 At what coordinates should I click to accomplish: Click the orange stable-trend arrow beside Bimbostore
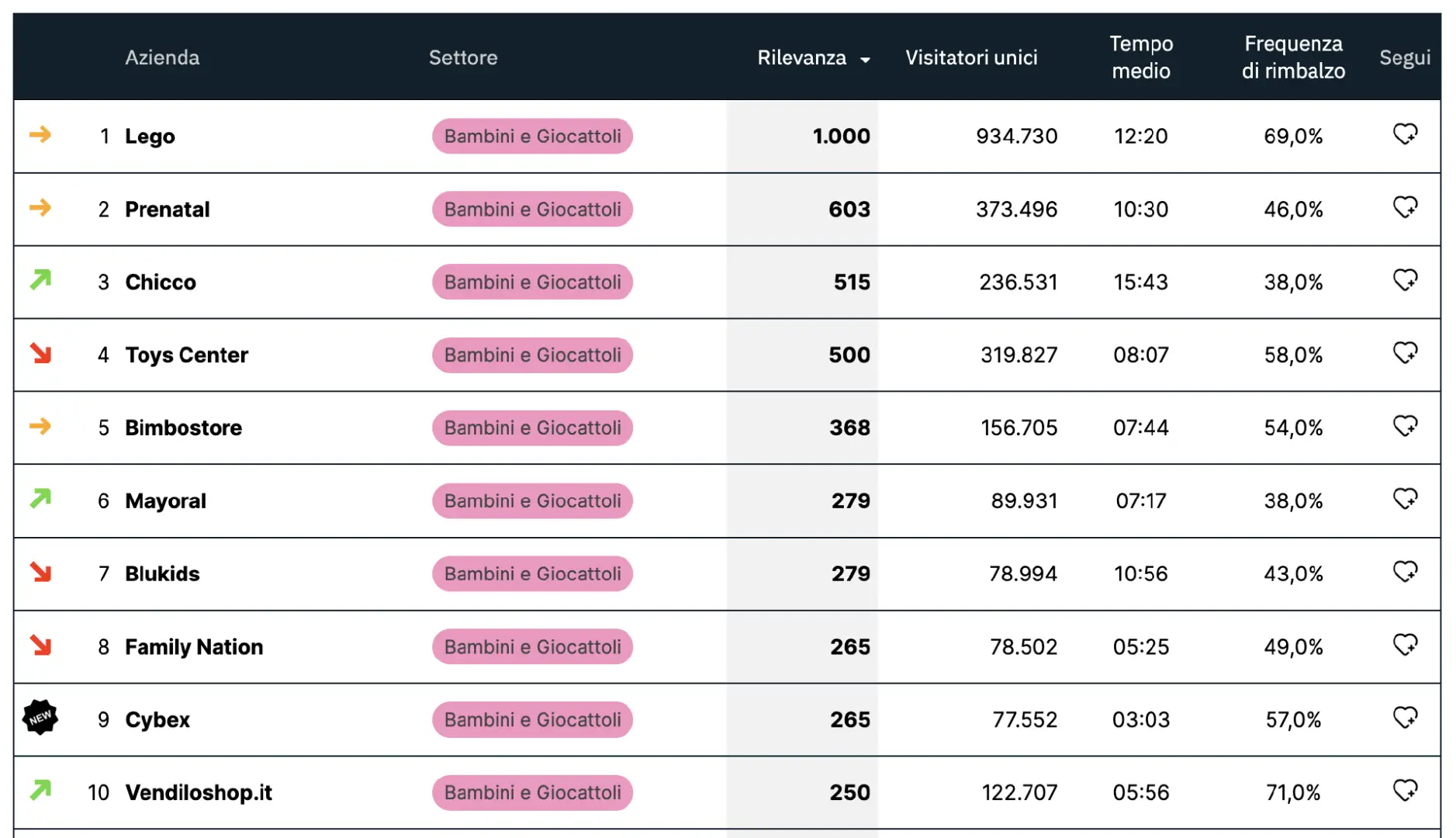tap(40, 426)
